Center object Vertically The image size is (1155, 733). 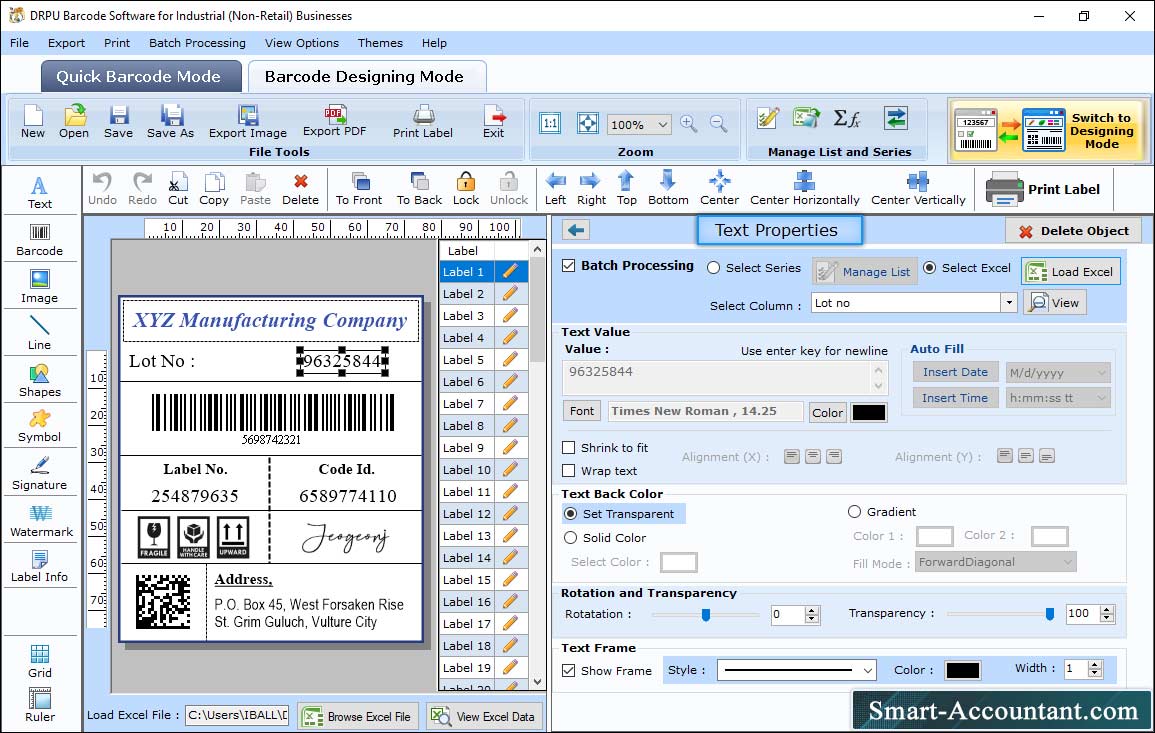[918, 189]
